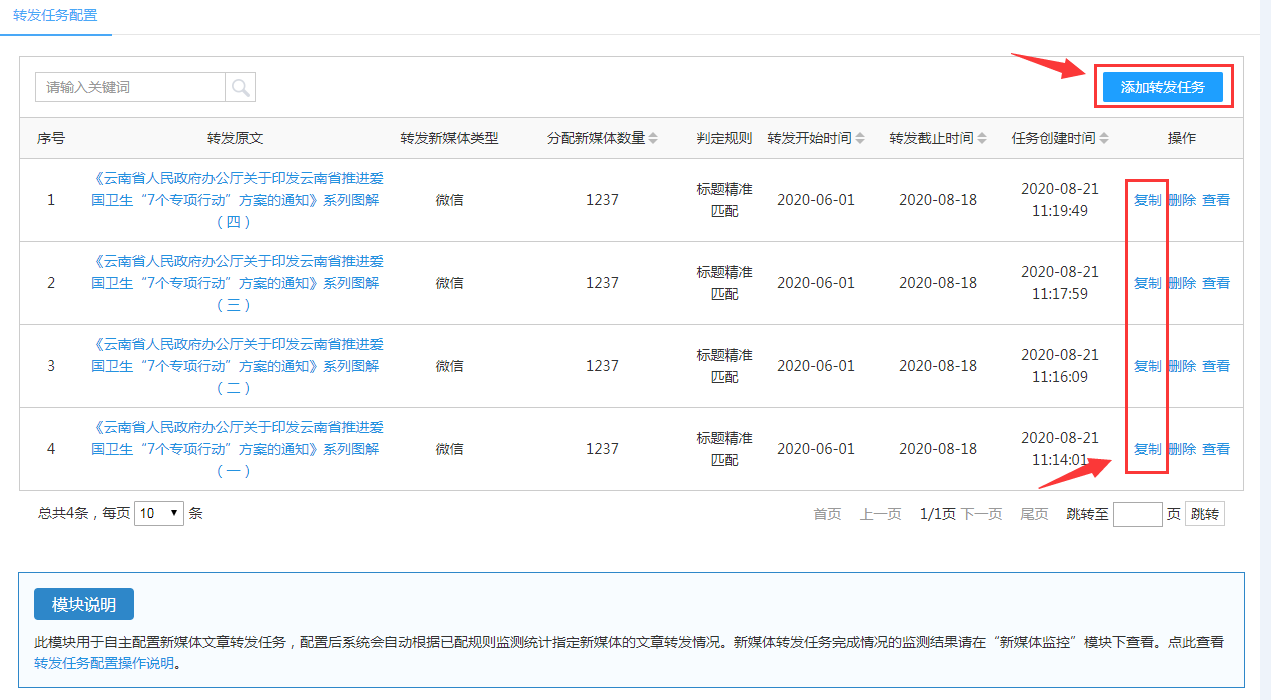The height and width of the screenshot is (700, 1271).
Task: Focus the keyword search input field
Action: pos(130,88)
